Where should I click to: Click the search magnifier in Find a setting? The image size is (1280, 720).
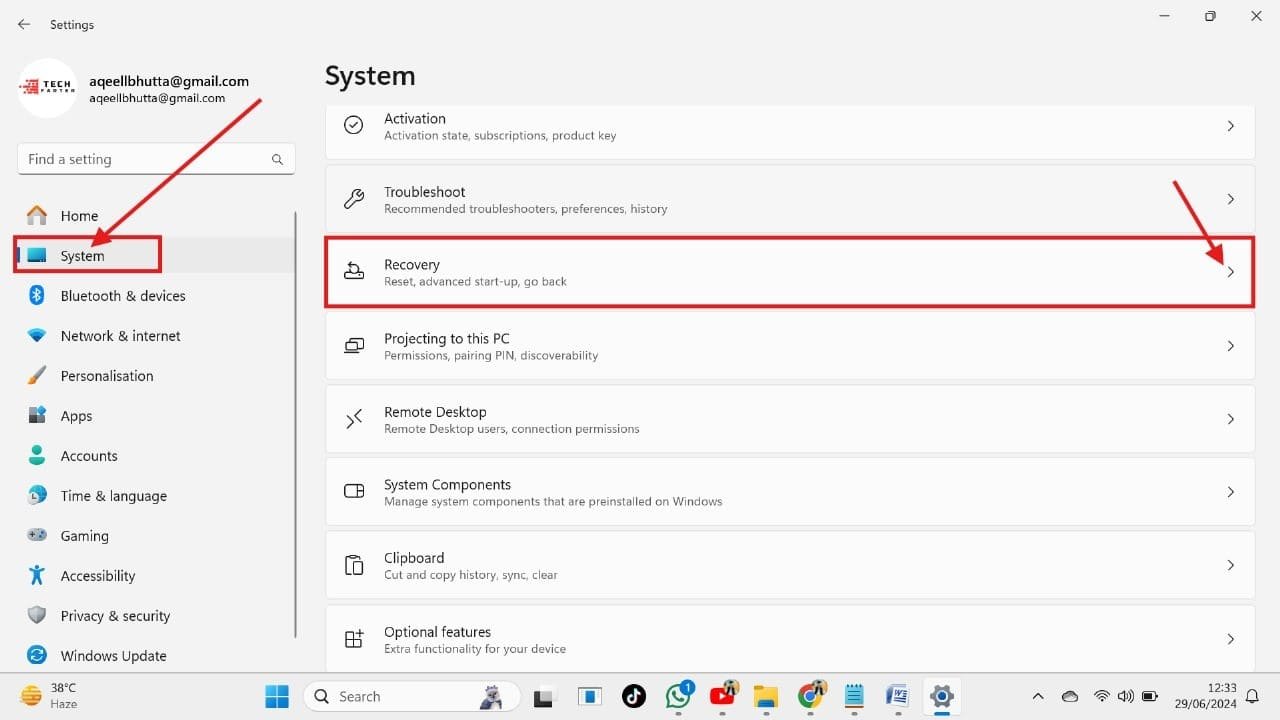tap(277, 159)
